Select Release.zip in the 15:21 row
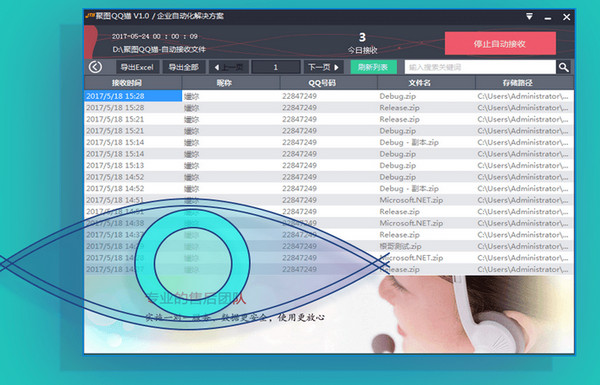The image size is (600, 385). (x=399, y=119)
